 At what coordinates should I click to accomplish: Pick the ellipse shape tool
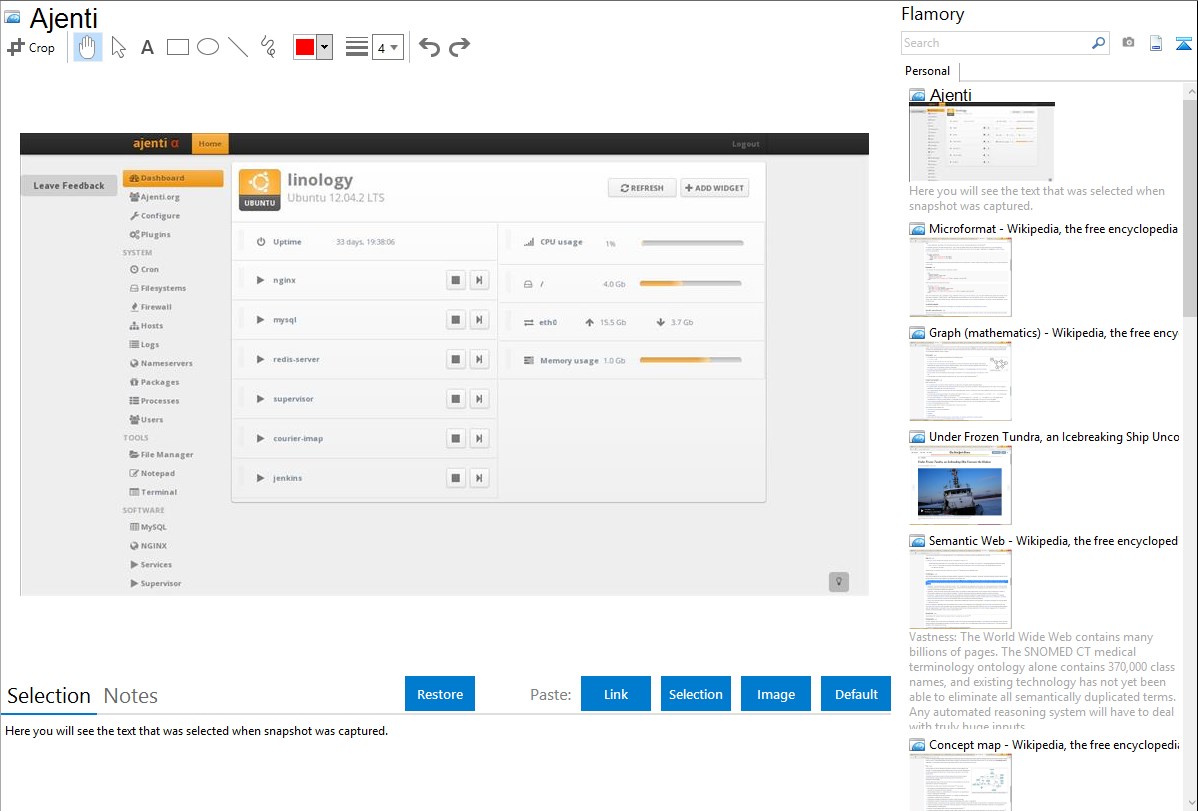[x=208, y=47]
